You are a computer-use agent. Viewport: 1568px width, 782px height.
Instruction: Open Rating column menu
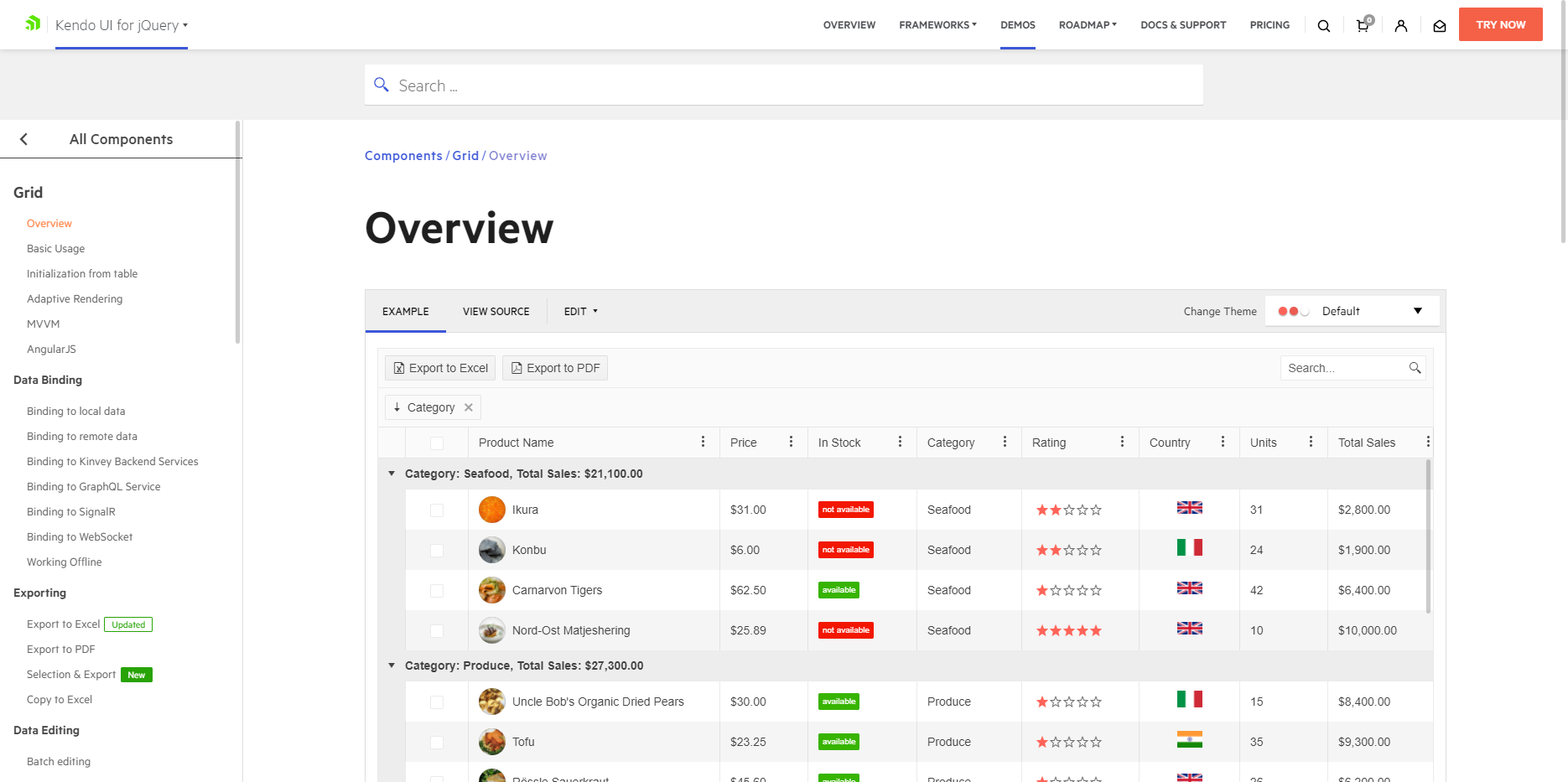(x=1122, y=442)
